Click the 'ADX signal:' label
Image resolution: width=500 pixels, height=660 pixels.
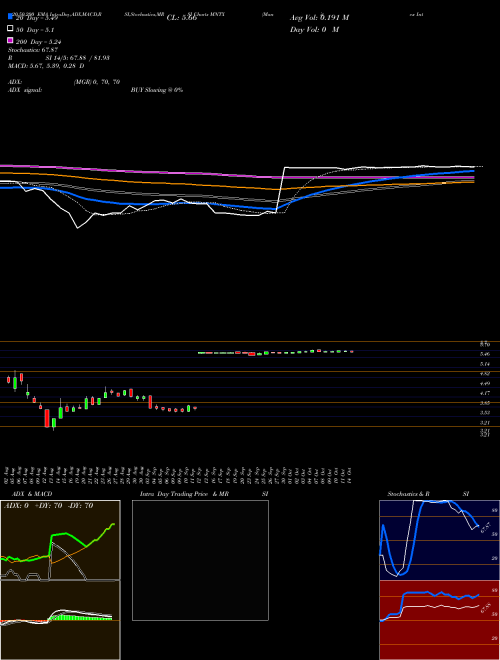(x=25, y=90)
